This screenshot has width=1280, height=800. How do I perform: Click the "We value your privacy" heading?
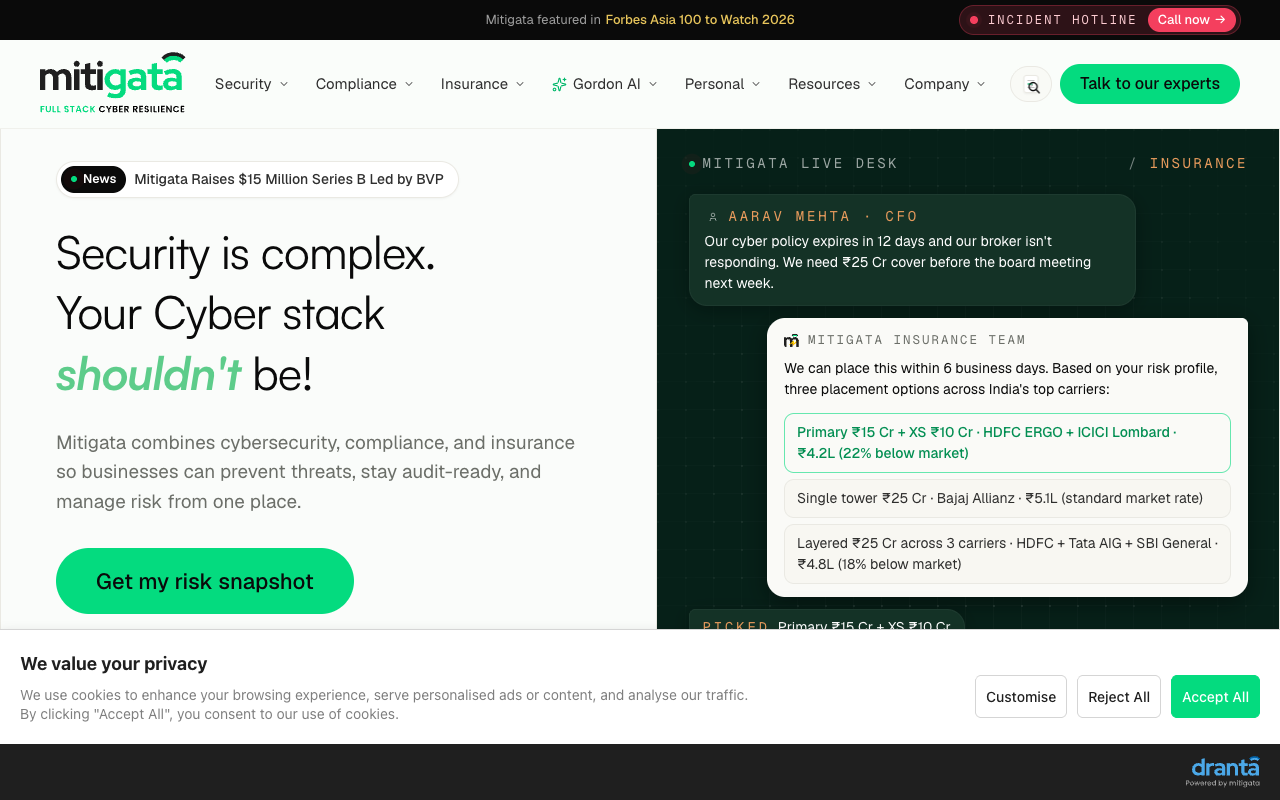tap(114, 664)
